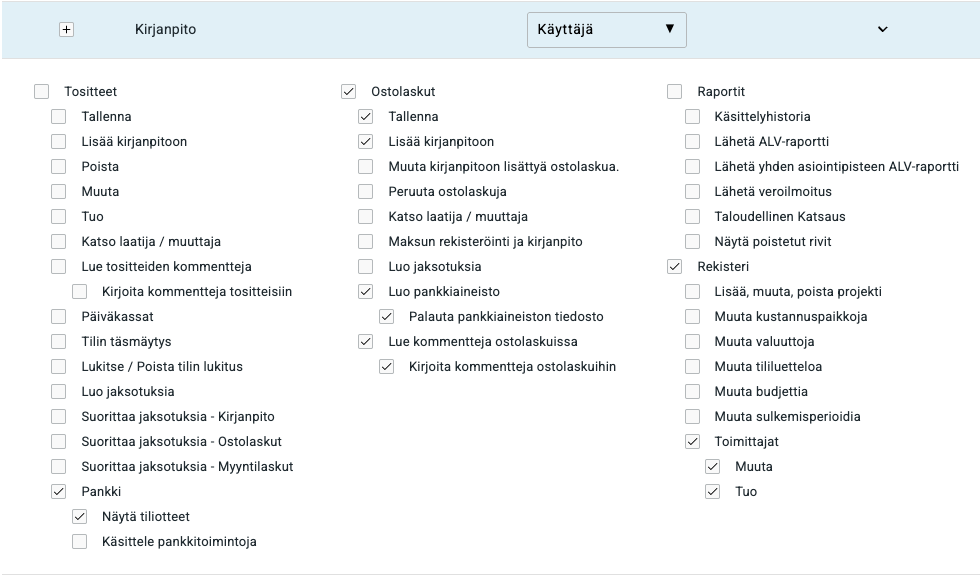Image resolution: width=980 pixels, height=576 pixels.
Task: Tick the Peruuta ostolaskuja checkbox
Action: (x=366, y=192)
